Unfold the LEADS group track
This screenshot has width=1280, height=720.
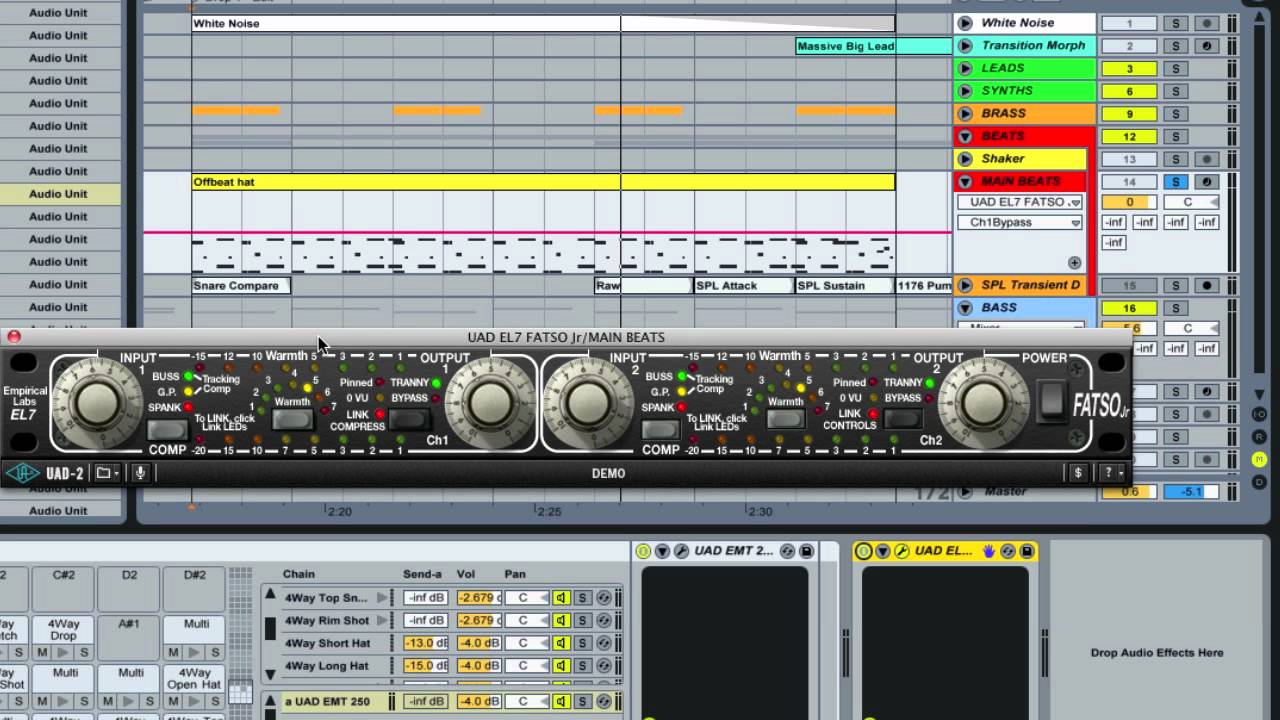point(965,68)
